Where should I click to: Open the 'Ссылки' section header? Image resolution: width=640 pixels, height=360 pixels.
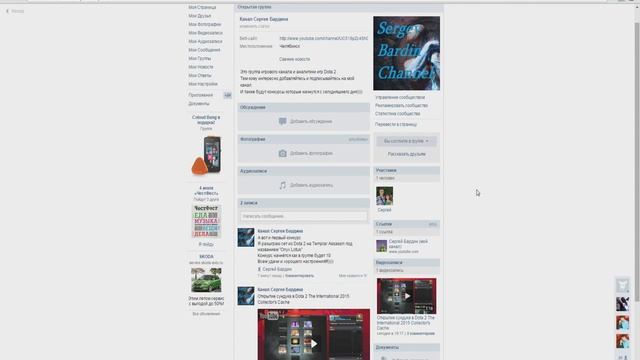coord(407,224)
